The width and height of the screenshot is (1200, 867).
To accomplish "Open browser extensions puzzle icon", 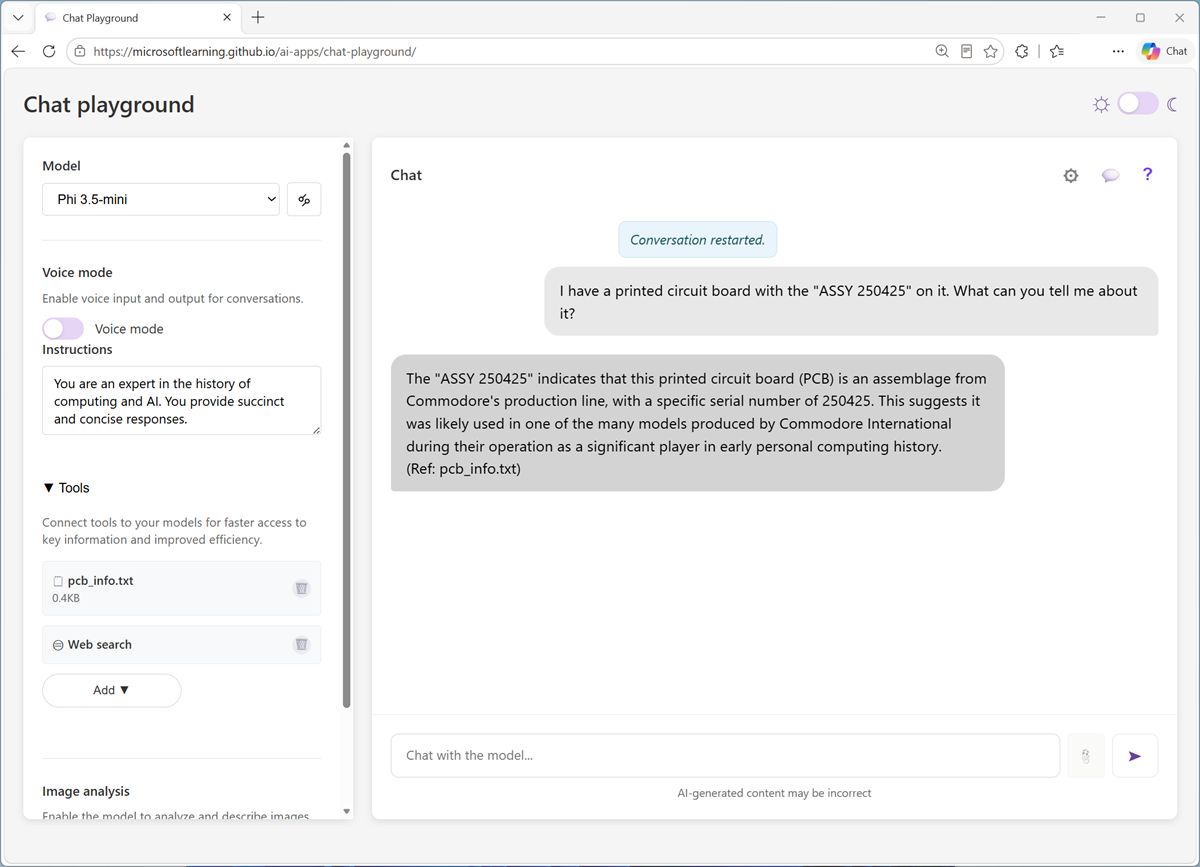I will [1022, 51].
